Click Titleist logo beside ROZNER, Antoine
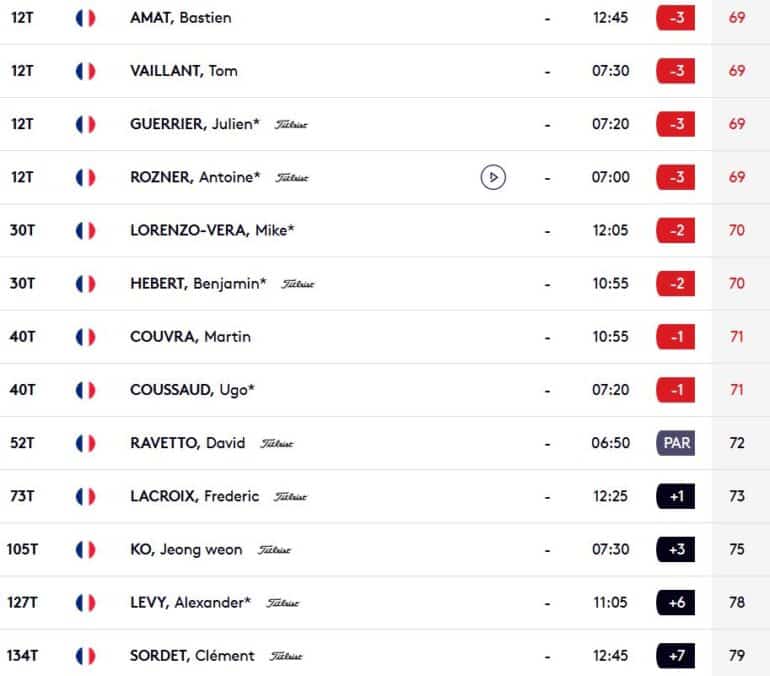 pos(292,178)
